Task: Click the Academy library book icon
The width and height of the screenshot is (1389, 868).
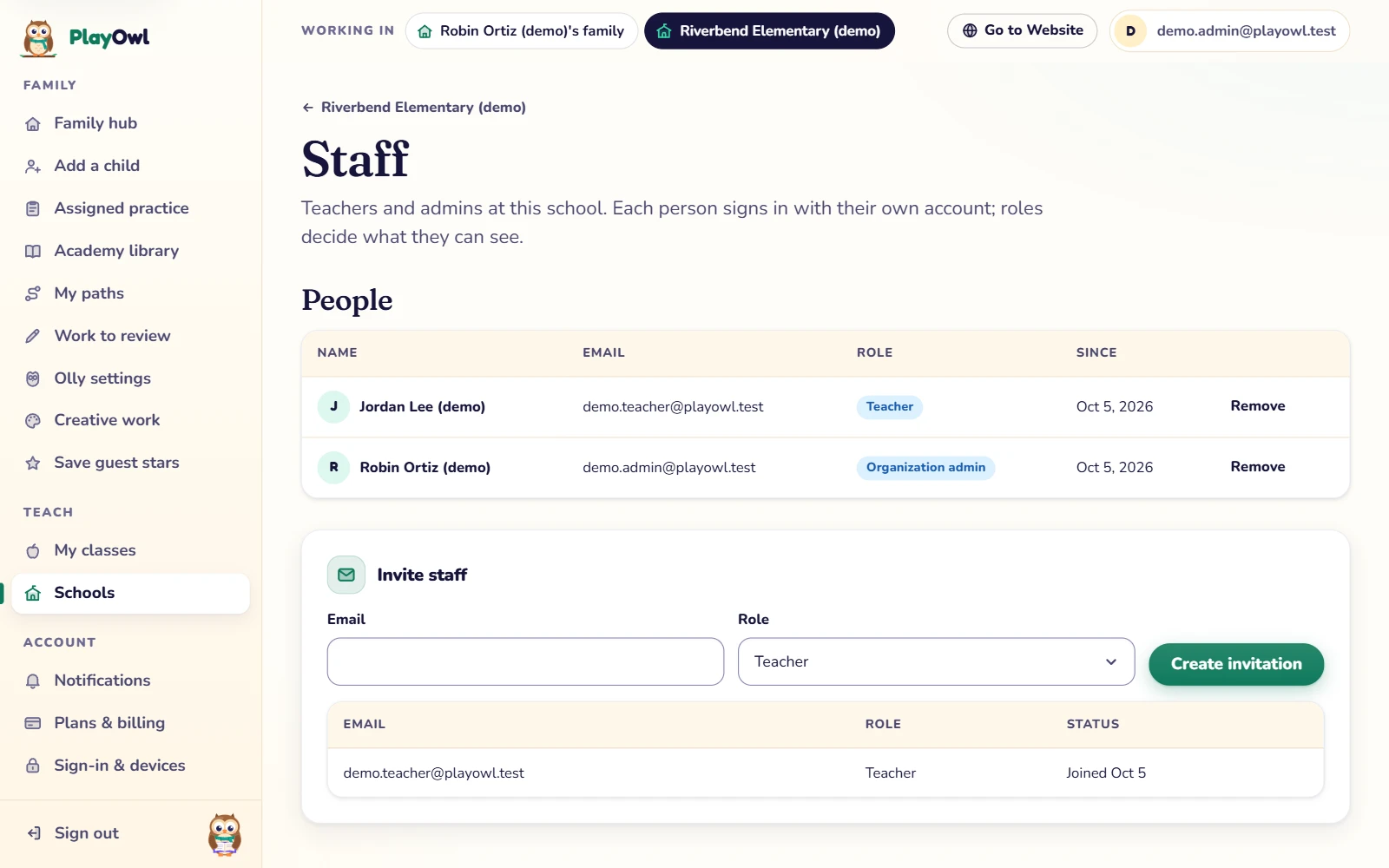Action: [33, 252]
